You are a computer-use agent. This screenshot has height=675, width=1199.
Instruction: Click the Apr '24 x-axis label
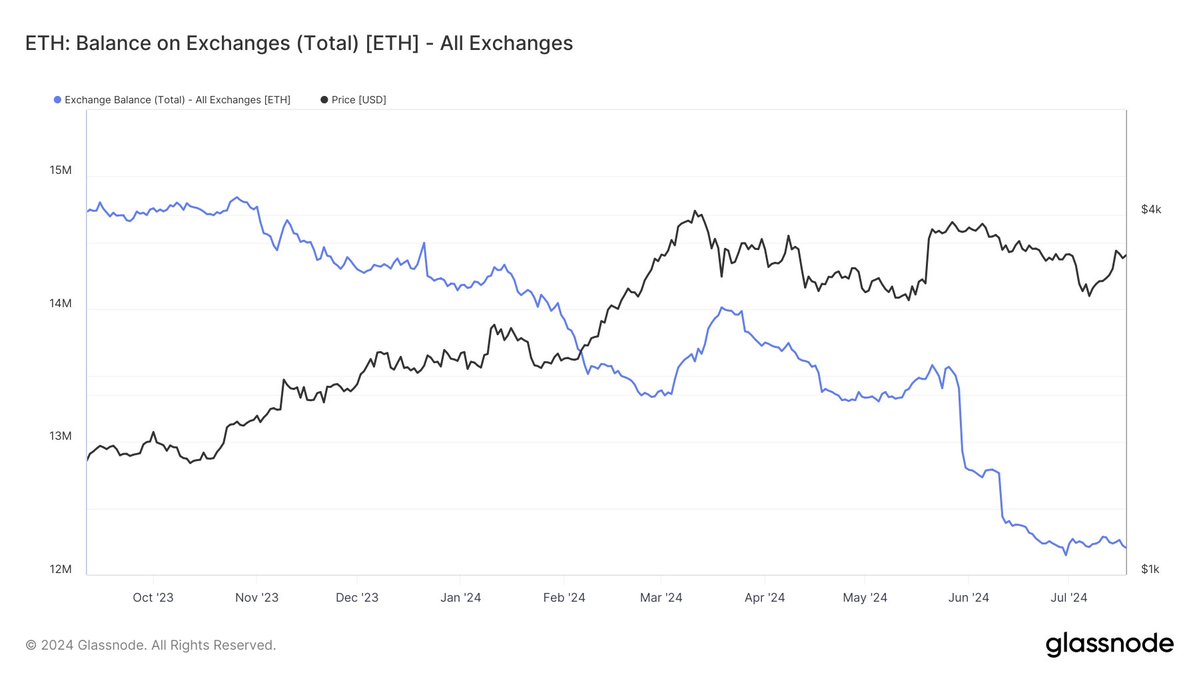pyautogui.click(x=765, y=598)
